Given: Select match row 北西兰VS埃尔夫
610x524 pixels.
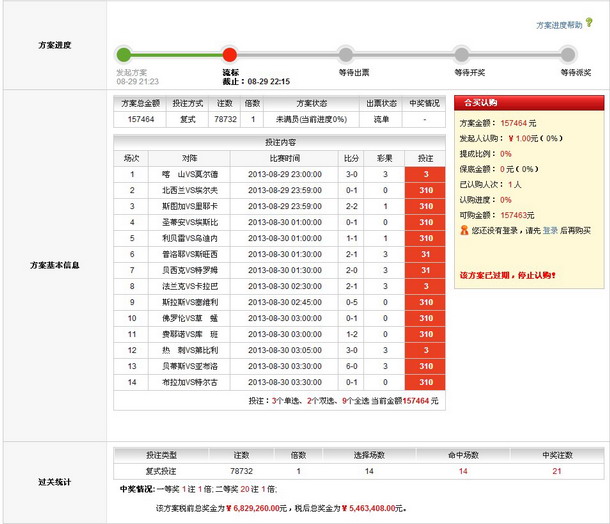Looking at the screenshot, I should (189, 190).
